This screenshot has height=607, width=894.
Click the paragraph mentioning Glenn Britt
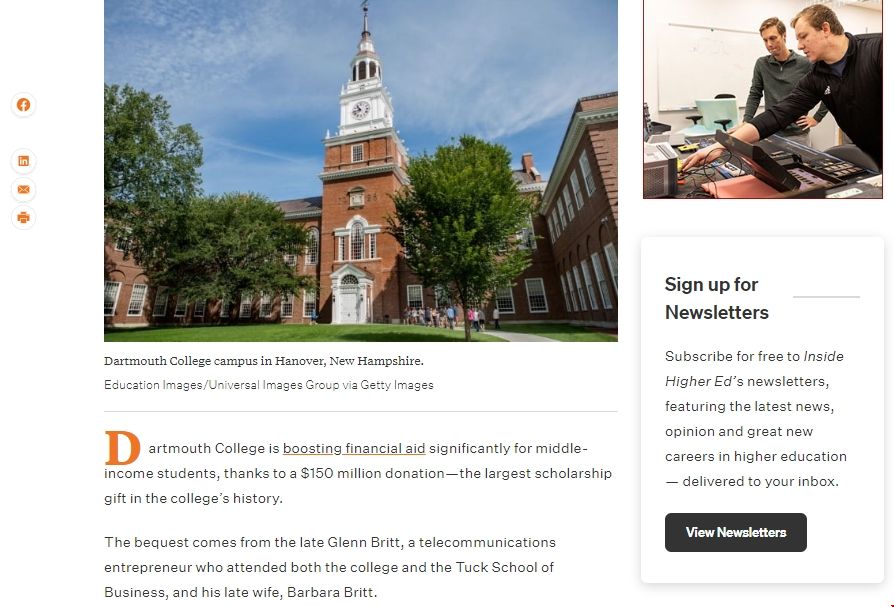pos(330,567)
